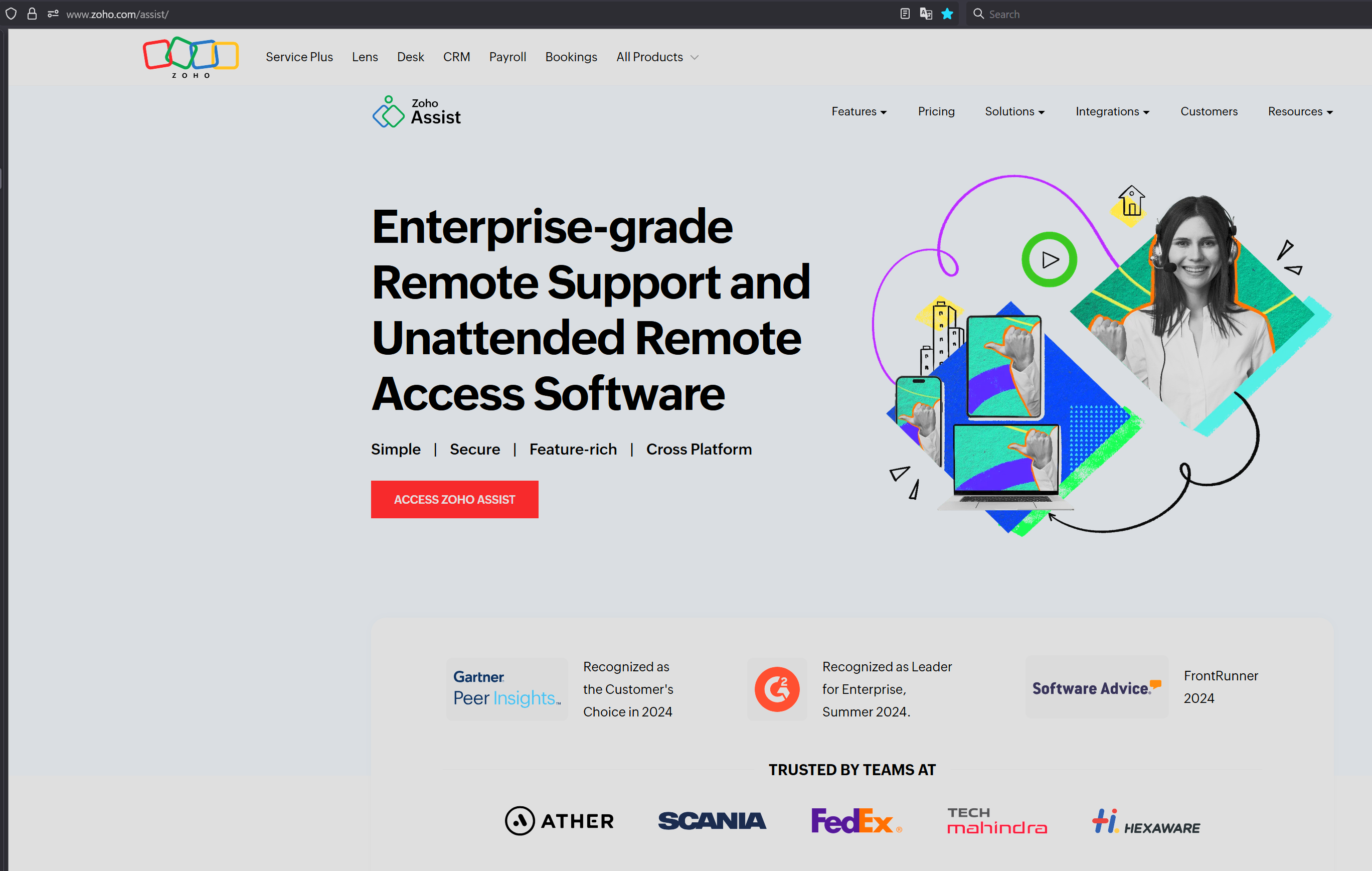Expand the All Products dropdown
Viewport: 1372px width, 871px height.
pos(657,57)
